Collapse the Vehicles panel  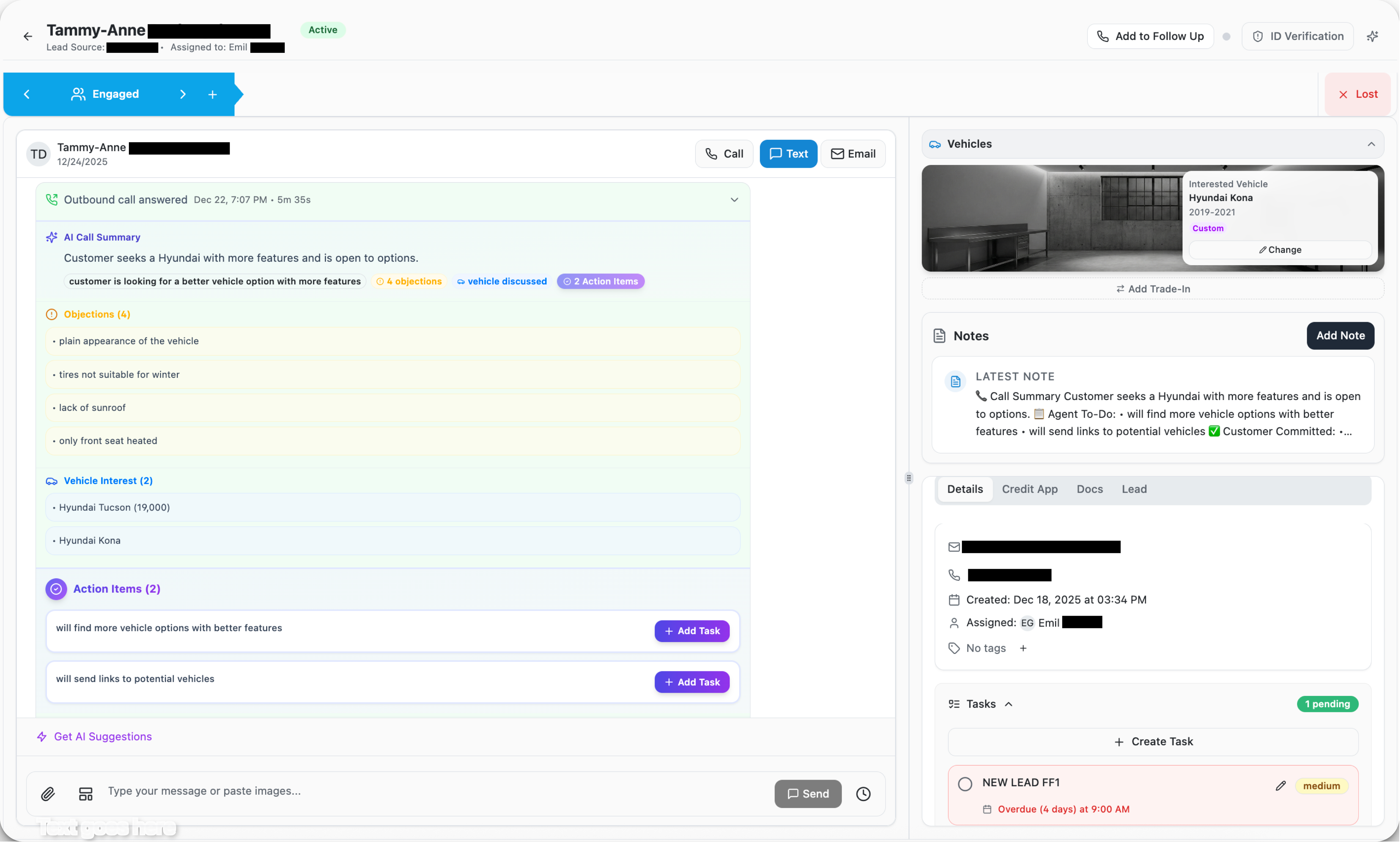[x=1371, y=144]
